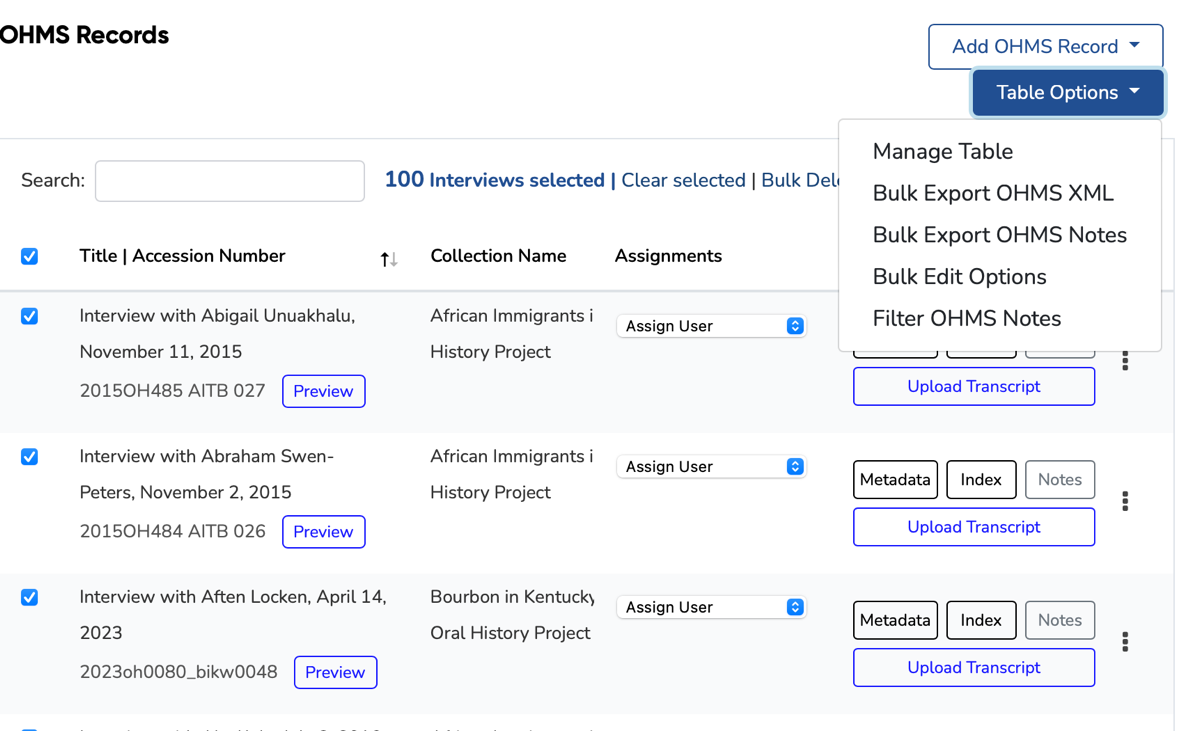The image size is (1191, 731).
Task: Open Notes for Aften Locken interview
Action: click(x=1060, y=620)
